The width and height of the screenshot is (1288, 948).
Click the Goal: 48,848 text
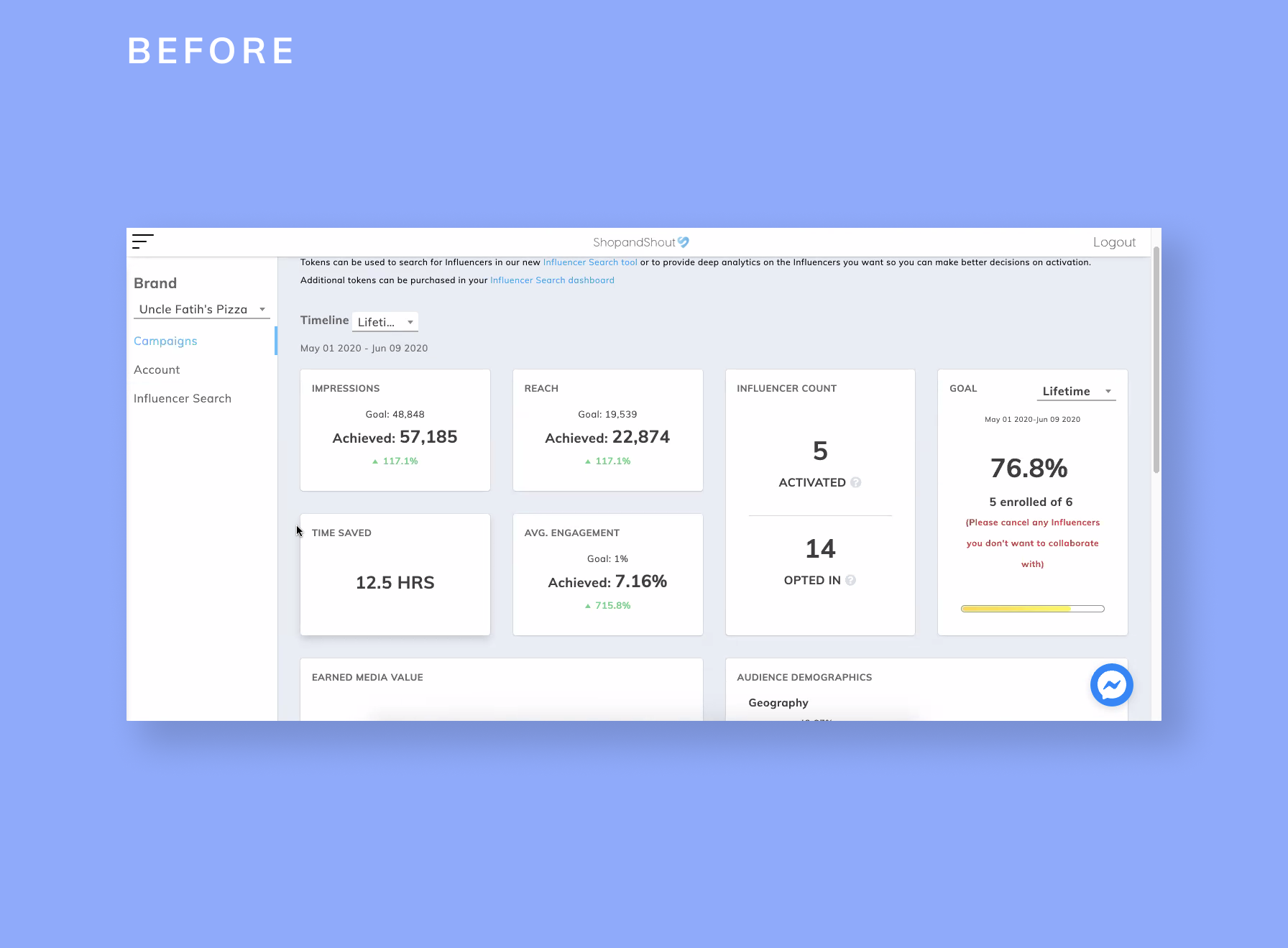(395, 414)
